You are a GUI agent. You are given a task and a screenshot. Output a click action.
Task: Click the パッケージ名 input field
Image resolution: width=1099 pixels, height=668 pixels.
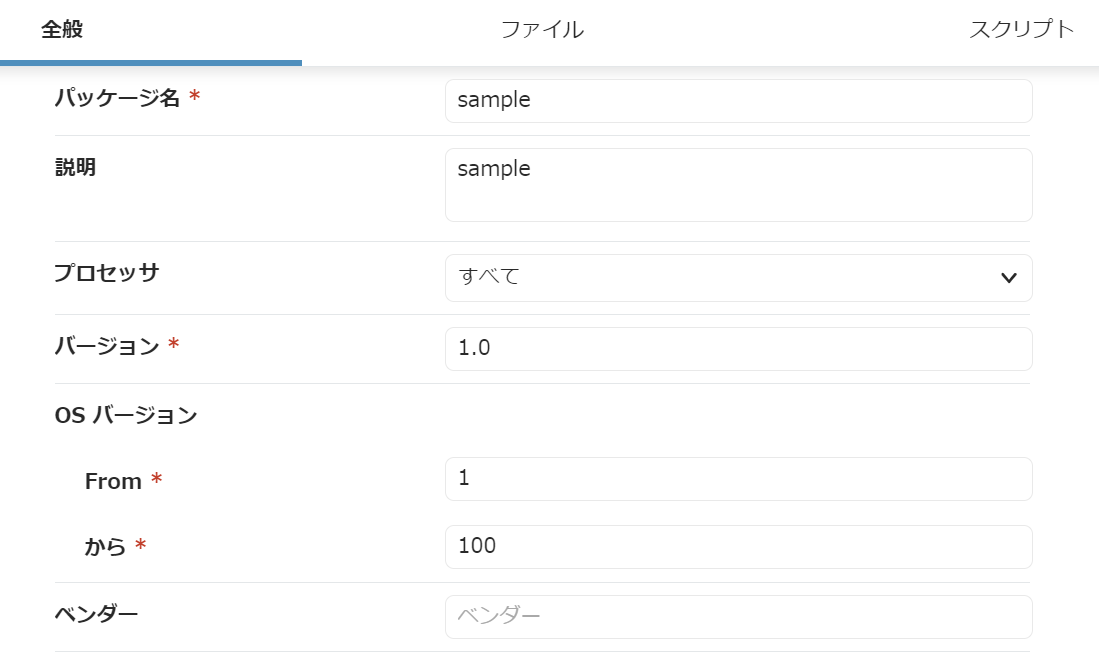[x=738, y=101]
